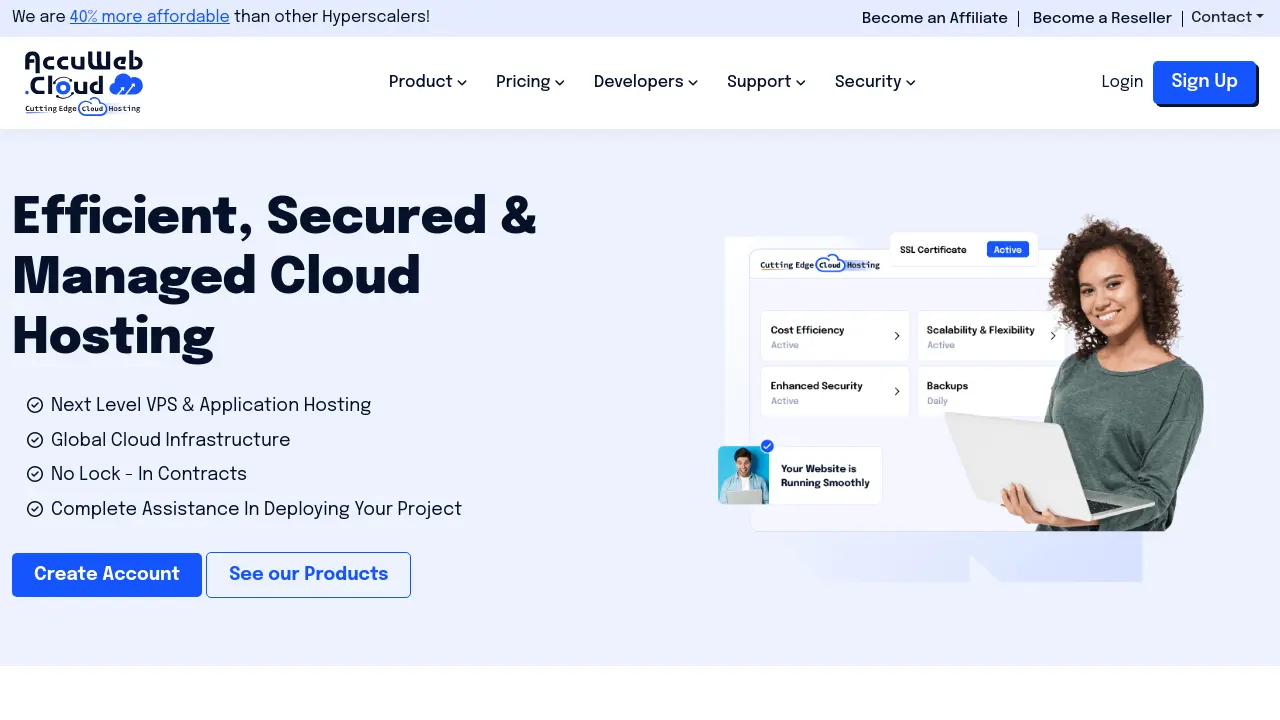Expand the Contact dropdown
The height and width of the screenshot is (720, 1280).
pos(1227,17)
